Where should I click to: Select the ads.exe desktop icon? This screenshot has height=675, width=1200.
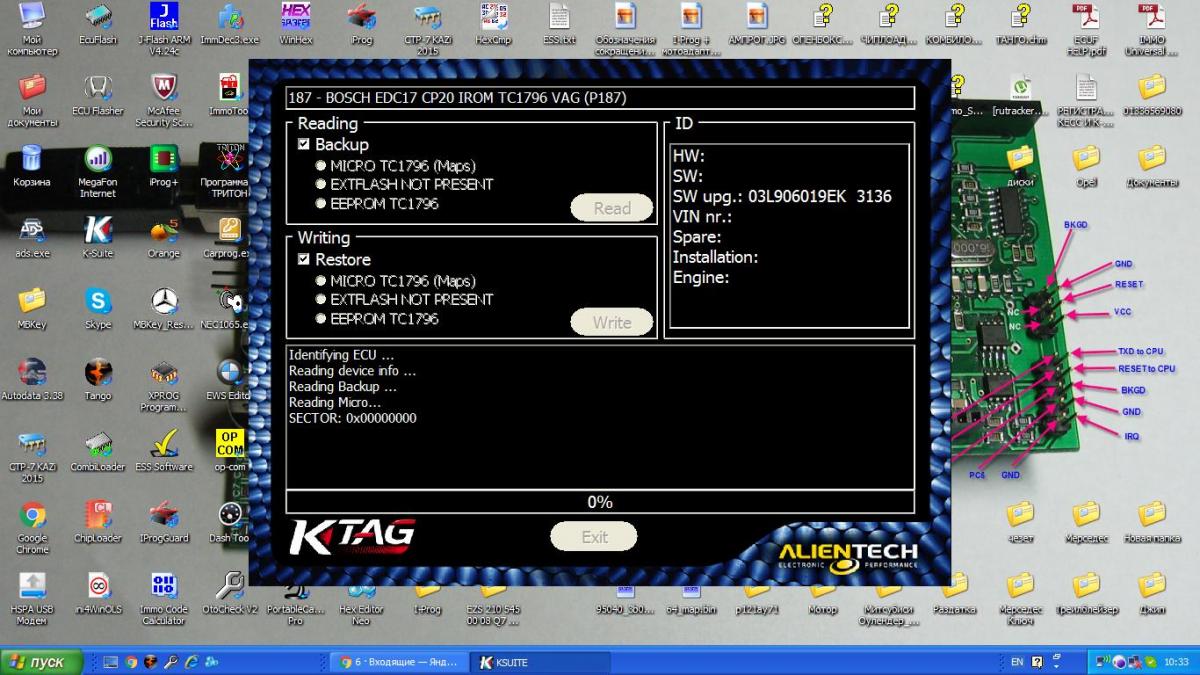pyautogui.click(x=32, y=237)
